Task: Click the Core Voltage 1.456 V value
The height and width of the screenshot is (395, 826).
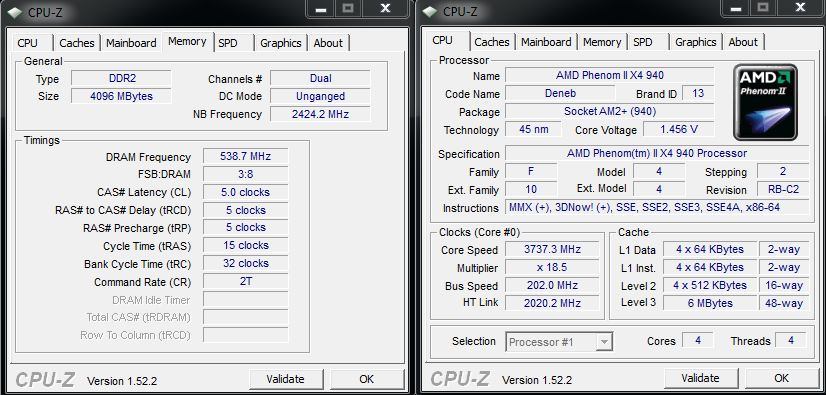Action: (x=679, y=130)
